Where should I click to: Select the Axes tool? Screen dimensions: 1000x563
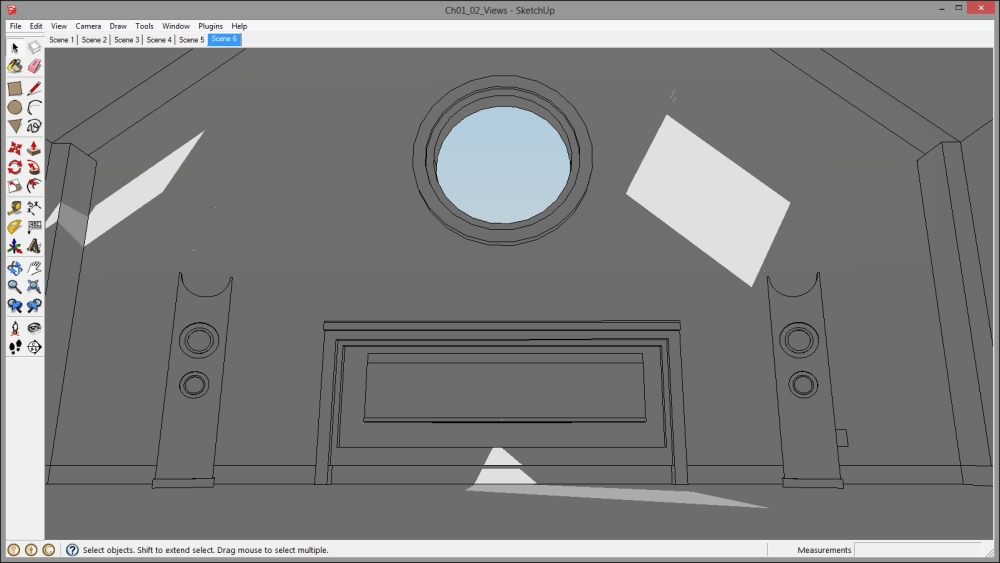15,245
